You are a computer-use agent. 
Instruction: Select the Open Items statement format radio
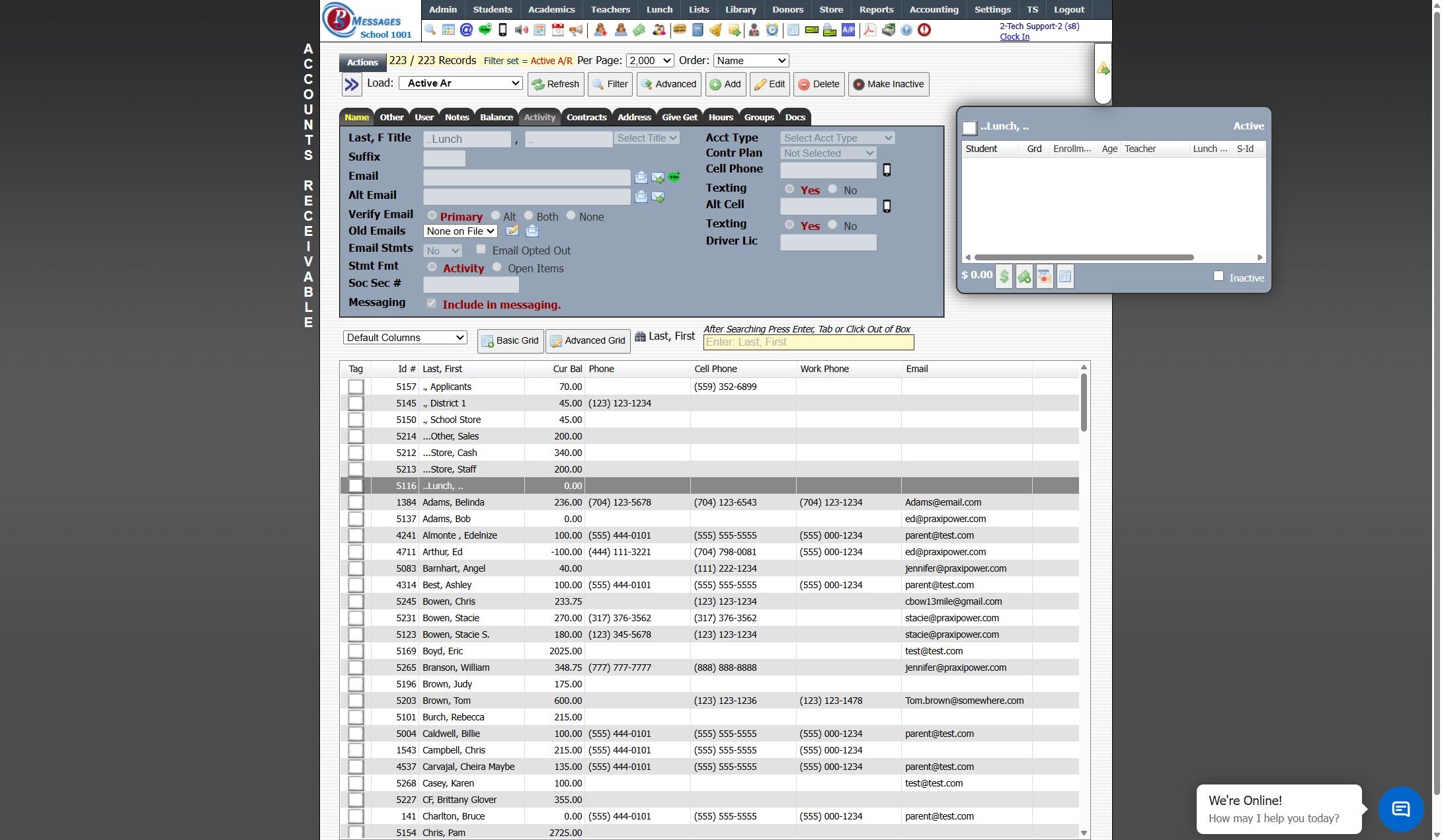(x=497, y=267)
